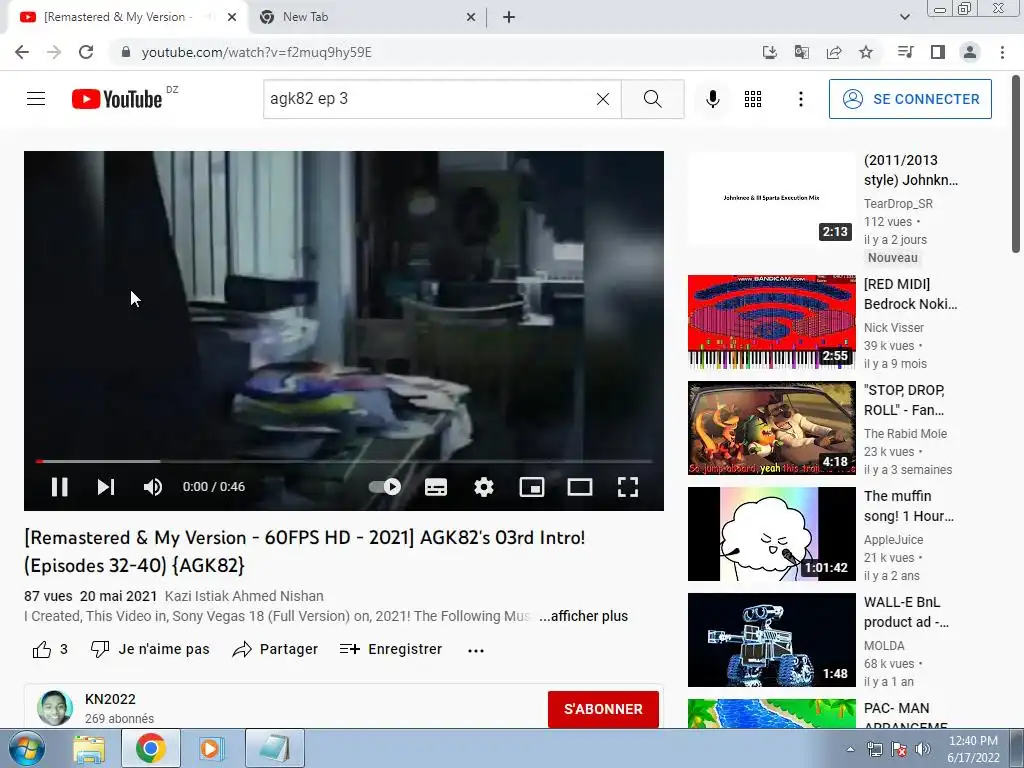The image size is (1024, 768).
Task: Click SE CONNECTER sign-in button
Action: pyautogui.click(x=910, y=99)
